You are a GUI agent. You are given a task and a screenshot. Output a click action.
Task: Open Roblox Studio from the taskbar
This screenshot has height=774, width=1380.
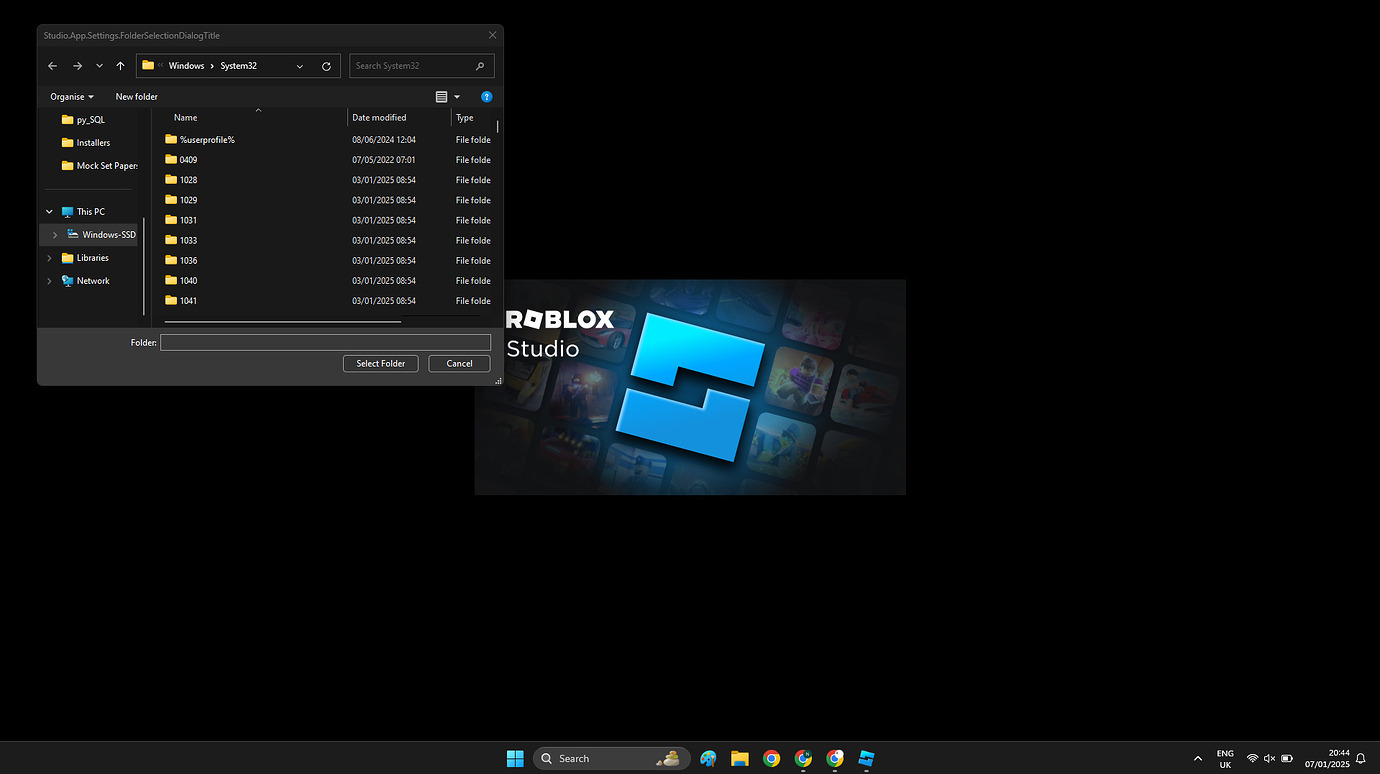[x=866, y=758]
